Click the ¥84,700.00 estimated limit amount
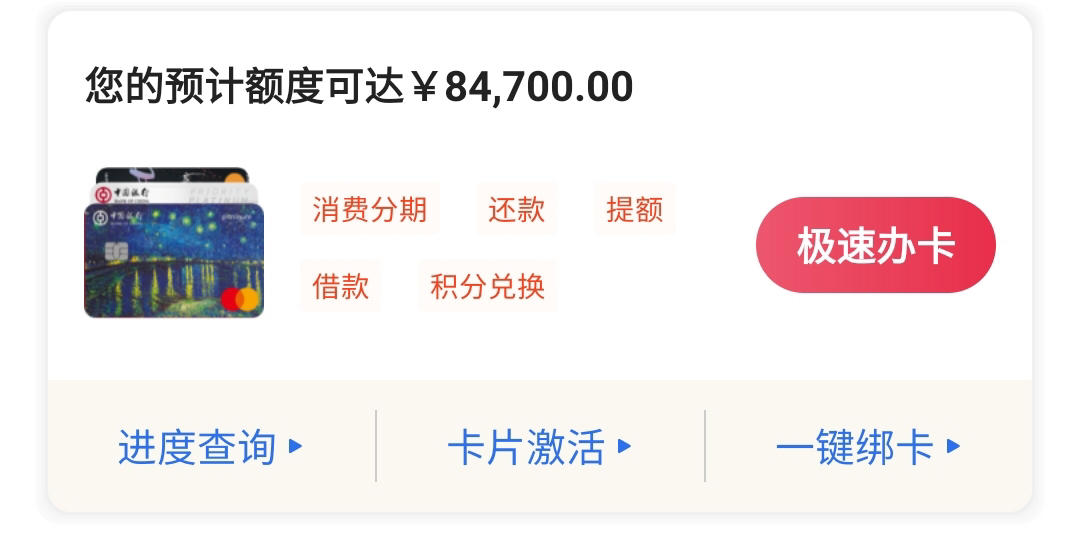This screenshot has height=544, width=1078. (x=522, y=87)
